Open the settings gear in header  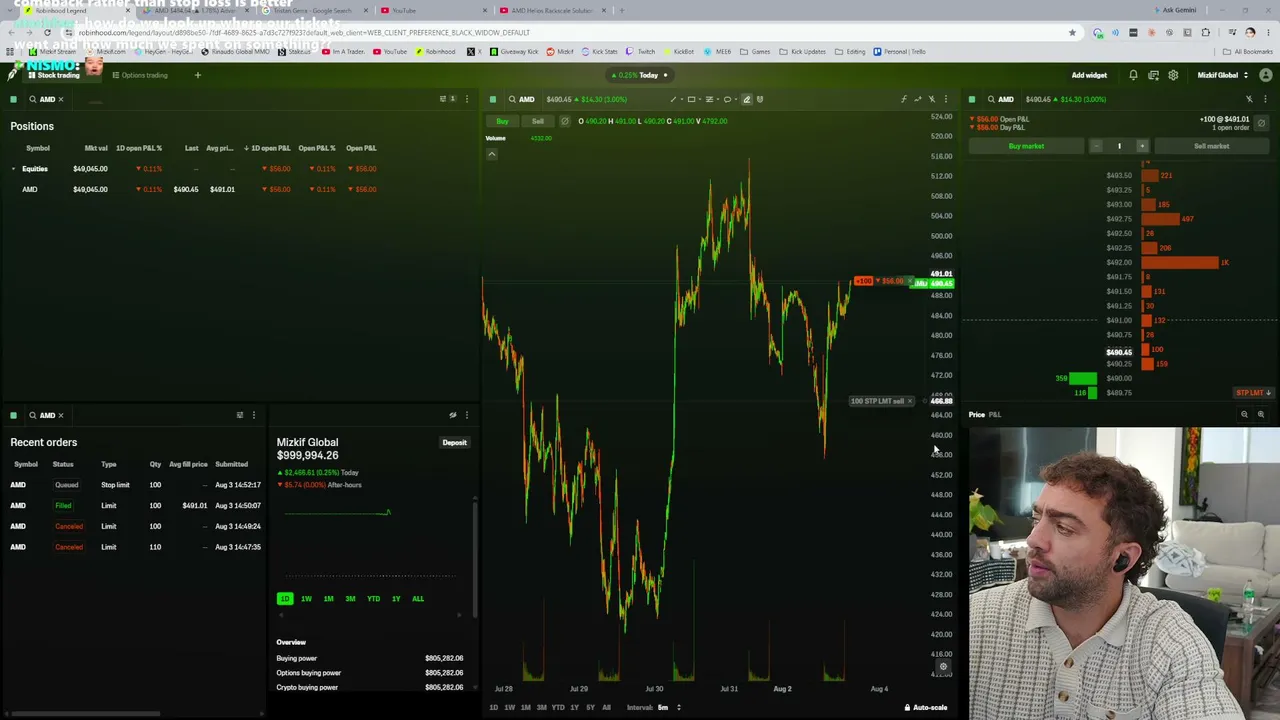pyautogui.click(x=1173, y=75)
